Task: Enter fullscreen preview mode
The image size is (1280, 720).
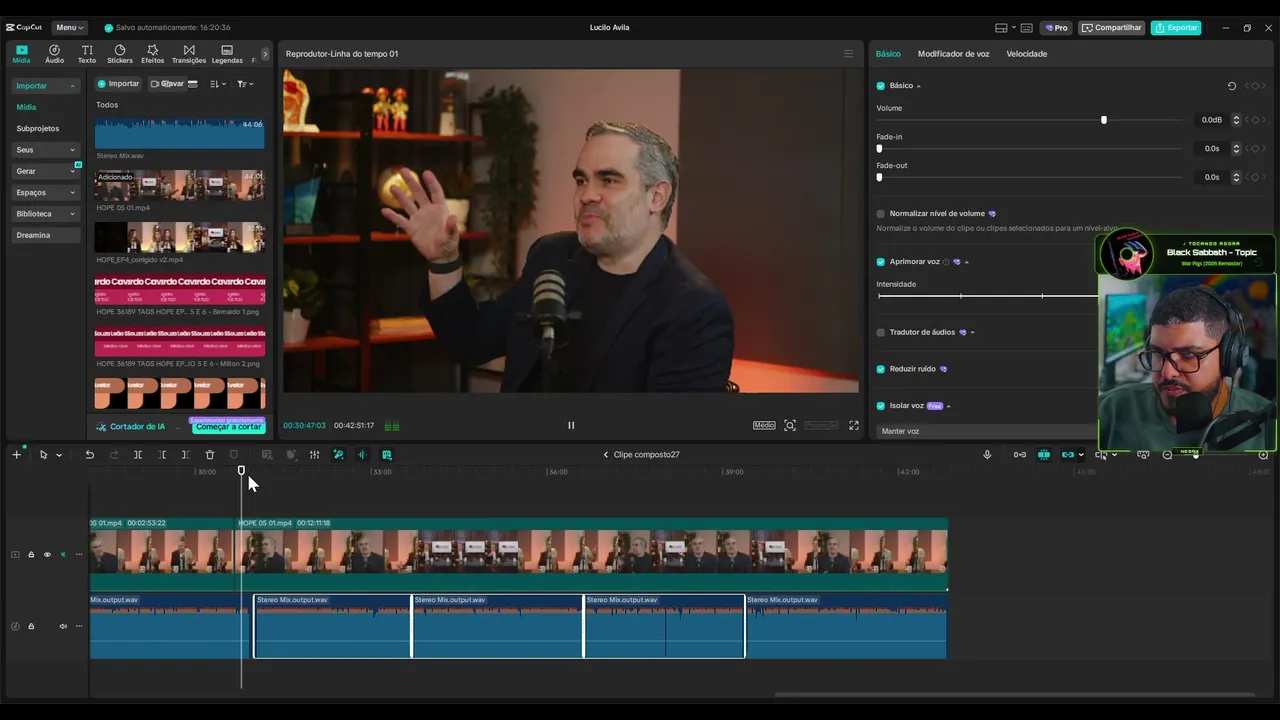Action: coord(854,425)
